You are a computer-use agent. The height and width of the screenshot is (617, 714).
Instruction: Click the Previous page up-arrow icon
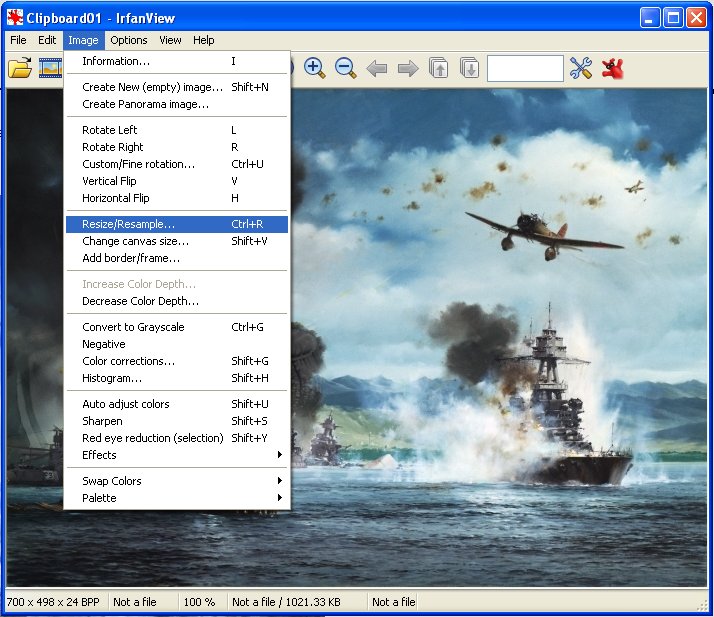point(439,68)
